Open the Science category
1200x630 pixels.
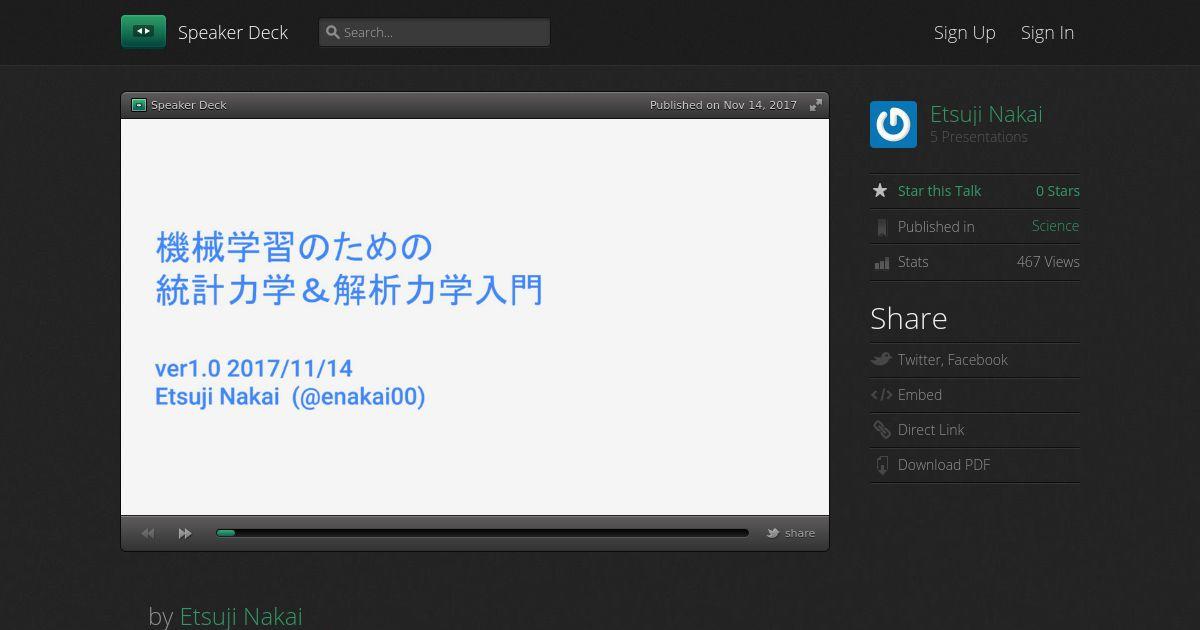click(1055, 226)
